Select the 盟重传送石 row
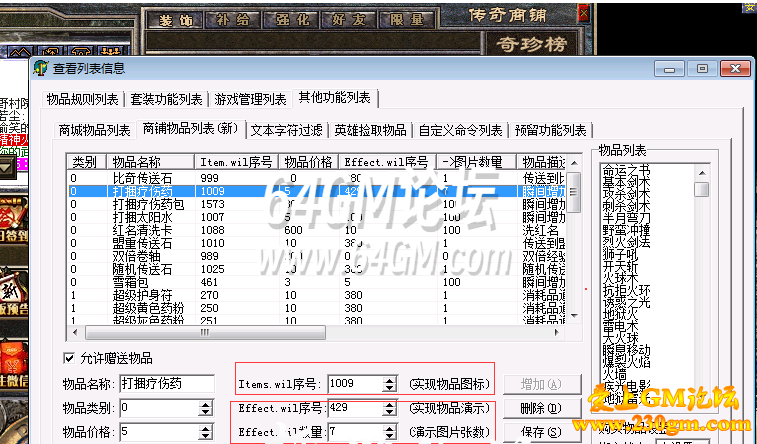757x444 pixels. 316,243
